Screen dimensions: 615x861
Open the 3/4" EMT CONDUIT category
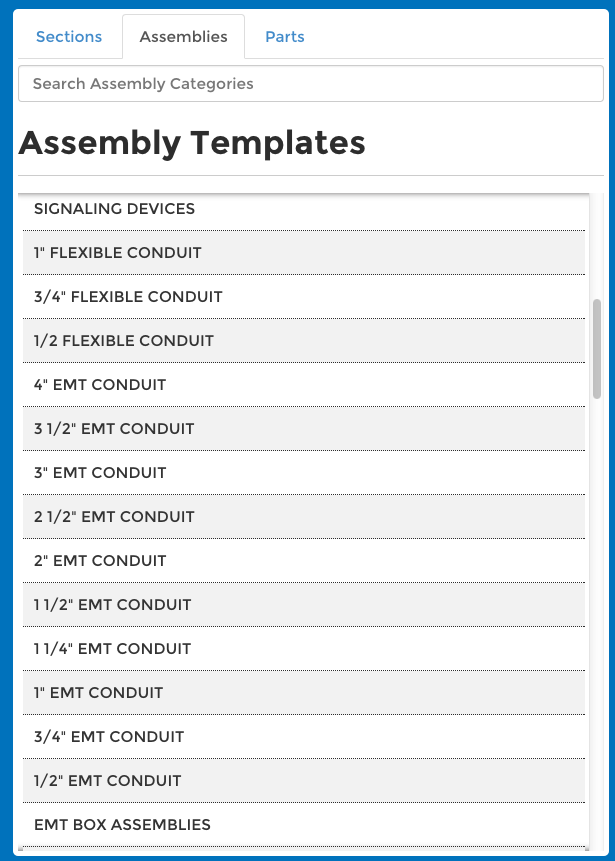pyautogui.click(x=303, y=737)
